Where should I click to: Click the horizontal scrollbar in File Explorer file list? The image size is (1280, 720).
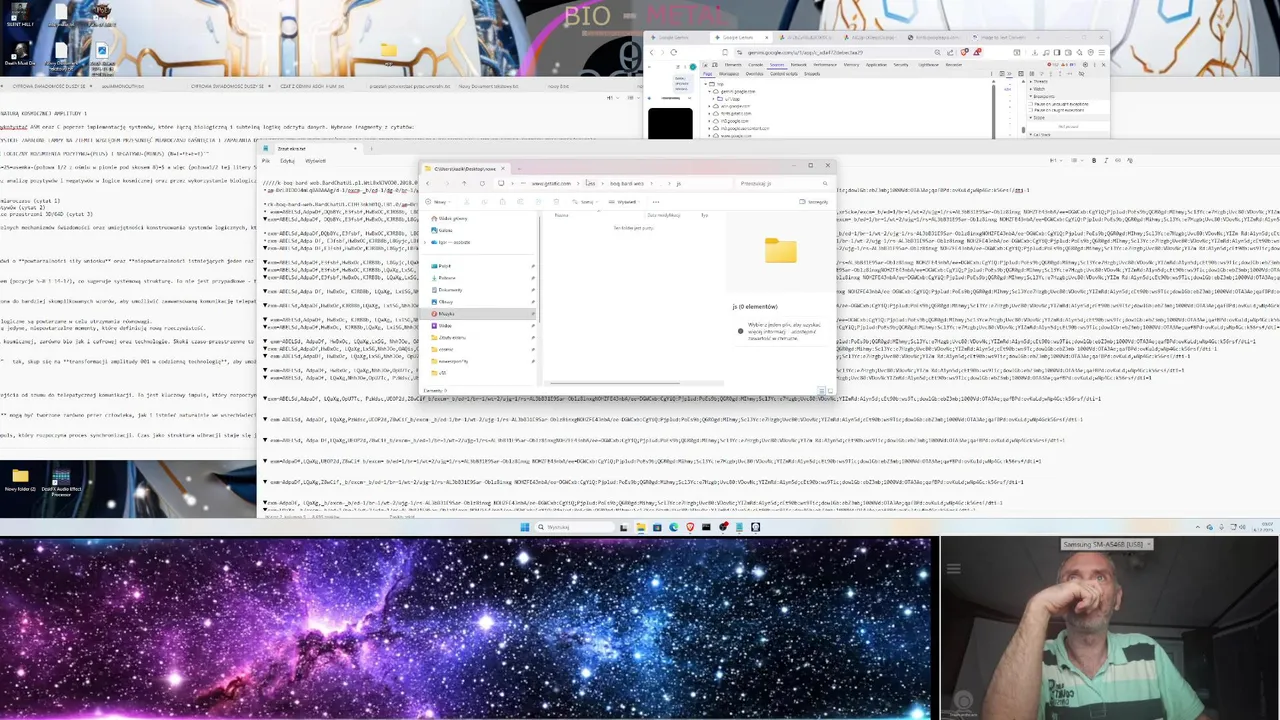(x=615, y=383)
